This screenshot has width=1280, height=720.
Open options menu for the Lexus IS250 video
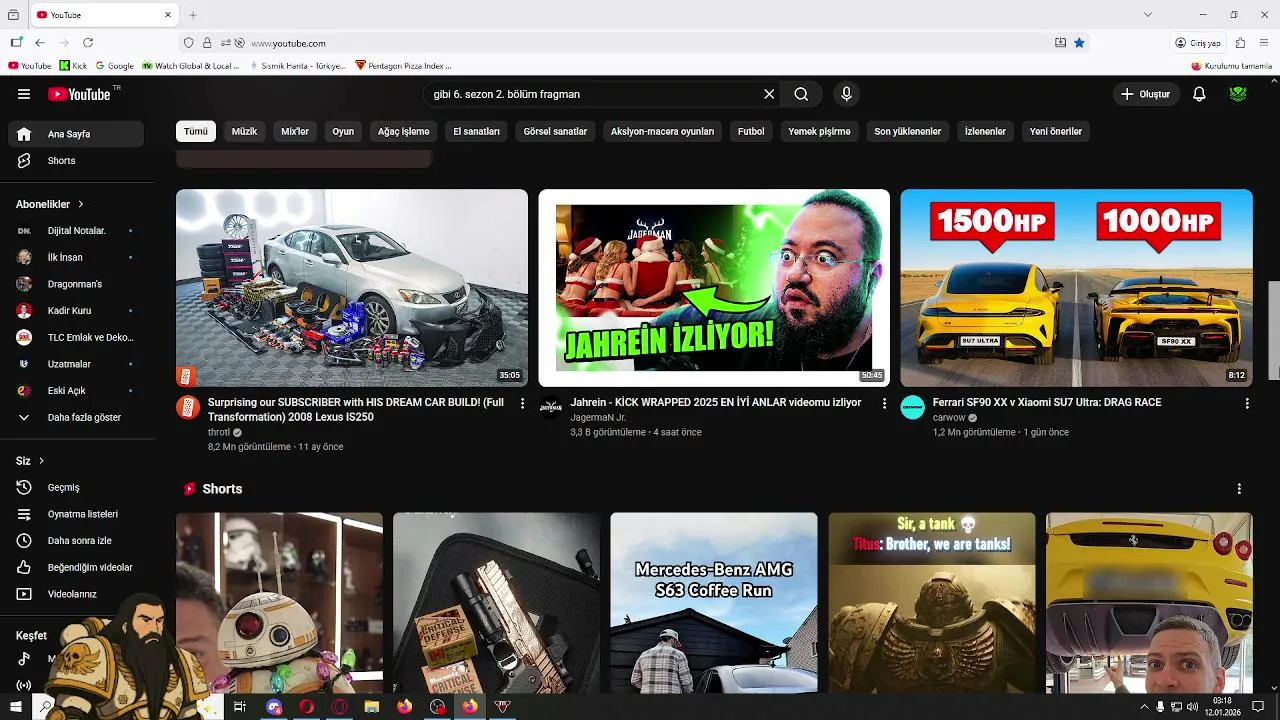click(522, 403)
